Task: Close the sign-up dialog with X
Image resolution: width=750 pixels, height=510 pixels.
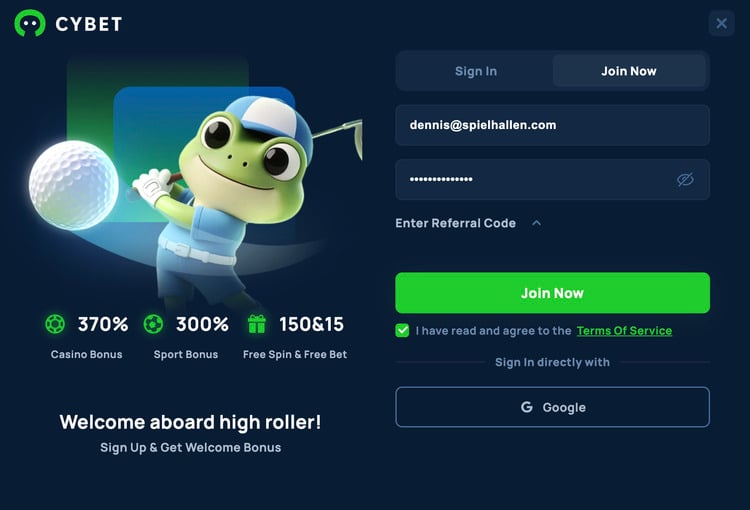Action: 721,23
